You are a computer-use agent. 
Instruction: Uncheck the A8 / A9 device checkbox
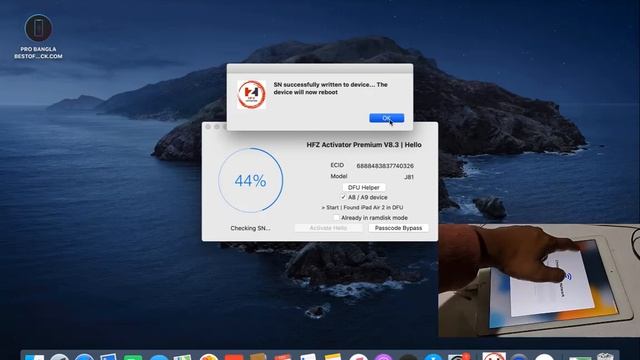(343, 197)
